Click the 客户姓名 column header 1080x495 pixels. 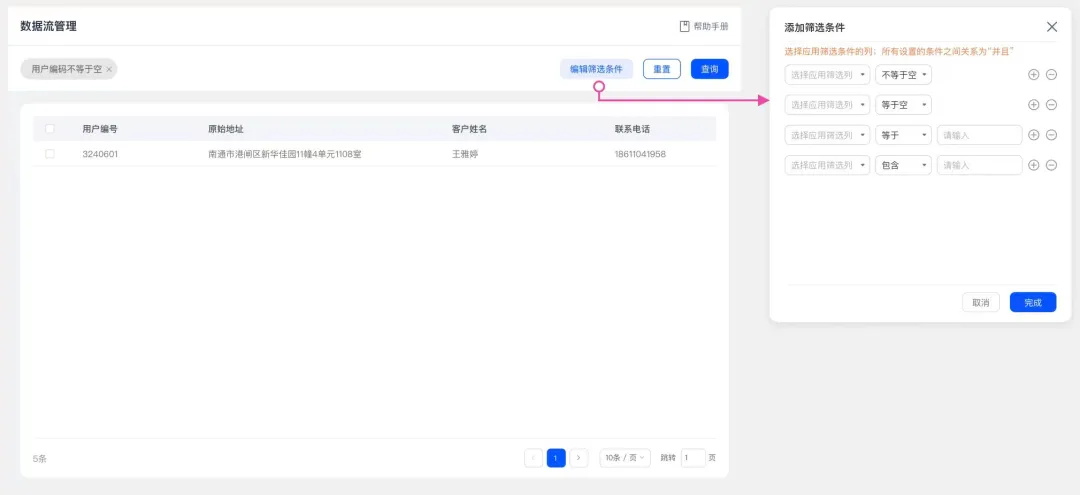click(x=470, y=129)
